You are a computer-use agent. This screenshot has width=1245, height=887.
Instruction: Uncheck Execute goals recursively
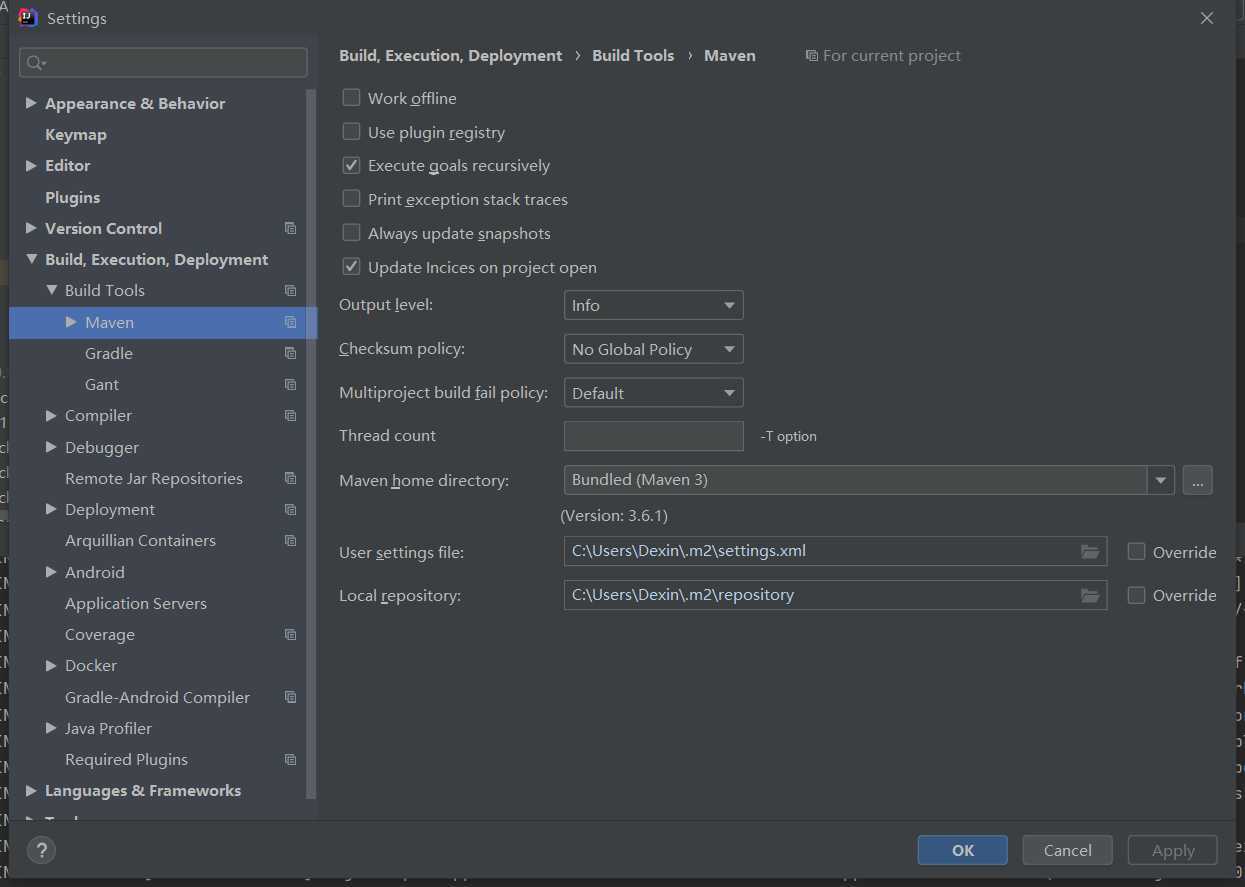click(351, 165)
